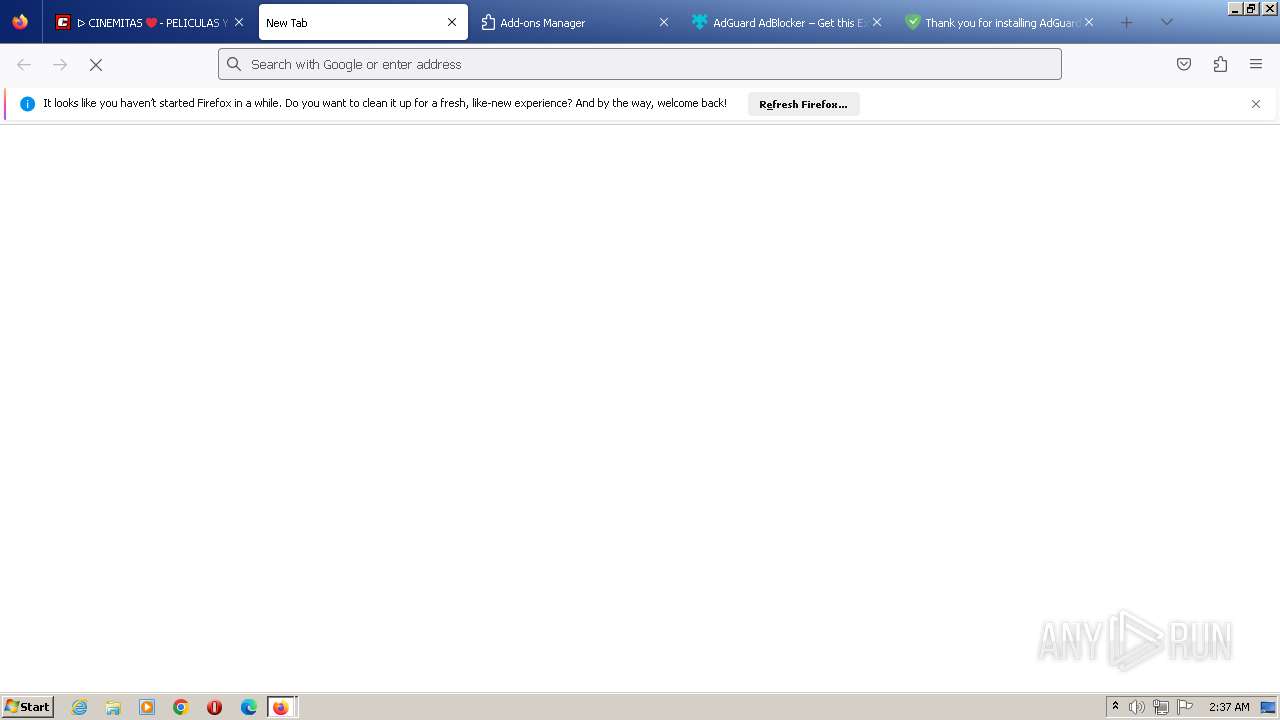Viewport: 1280px width, 720px height.
Task: Open the volume speaker tray icon
Action: 1137,707
